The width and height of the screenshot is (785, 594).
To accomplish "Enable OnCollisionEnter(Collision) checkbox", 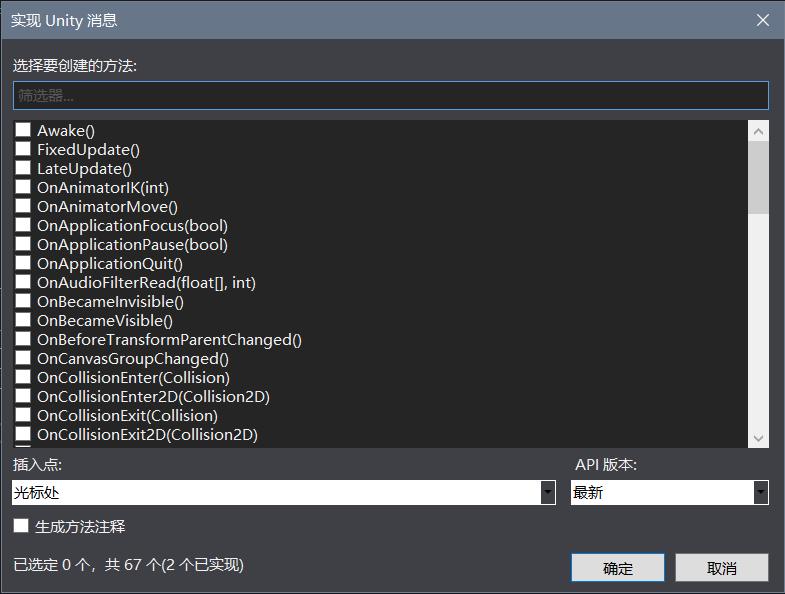I will click(23, 378).
